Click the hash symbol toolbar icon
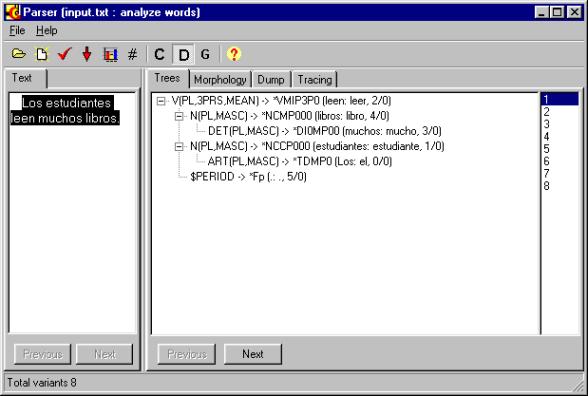 pyautogui.click(x=132, y=55)
